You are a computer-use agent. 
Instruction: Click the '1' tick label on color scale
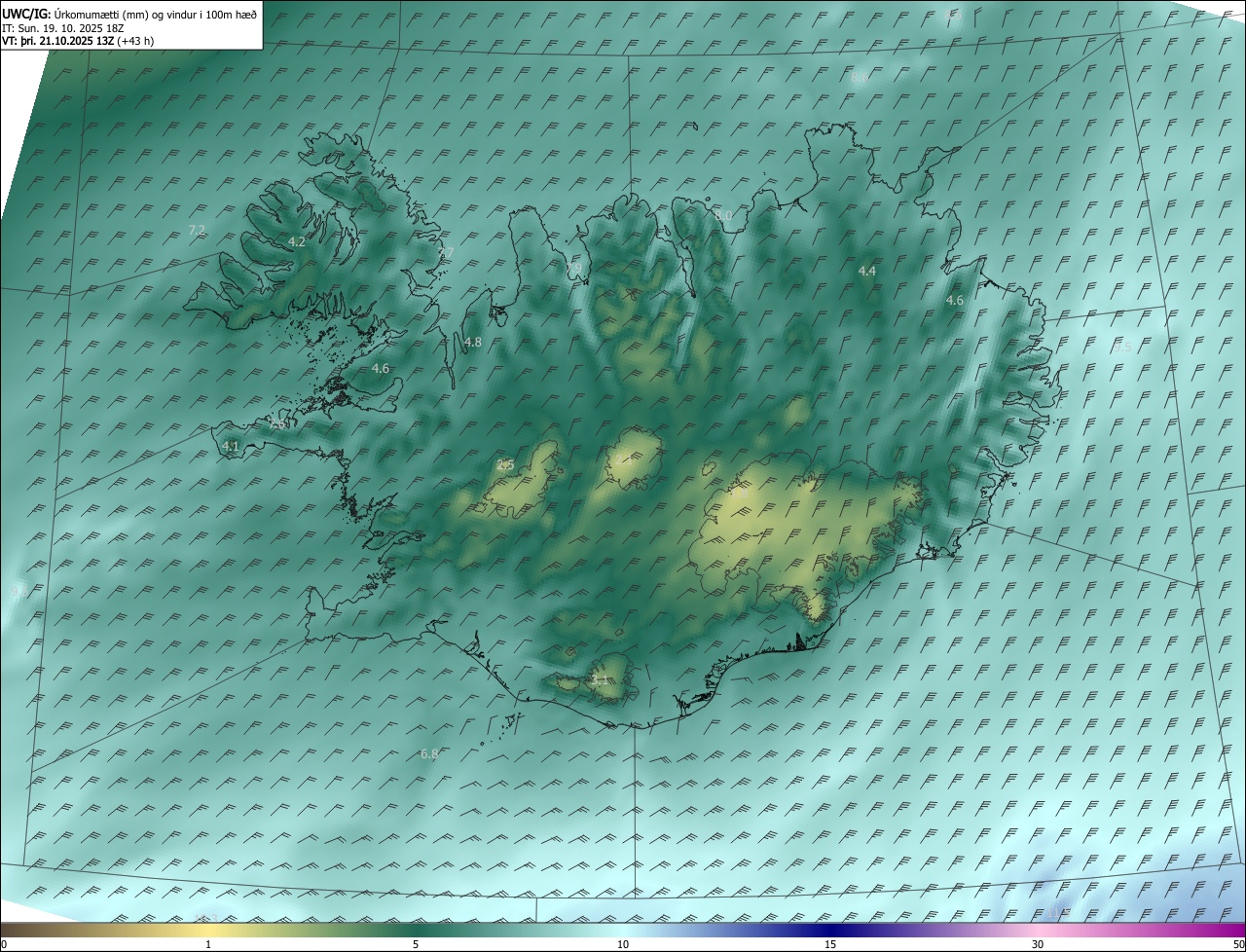click(208, 944)
